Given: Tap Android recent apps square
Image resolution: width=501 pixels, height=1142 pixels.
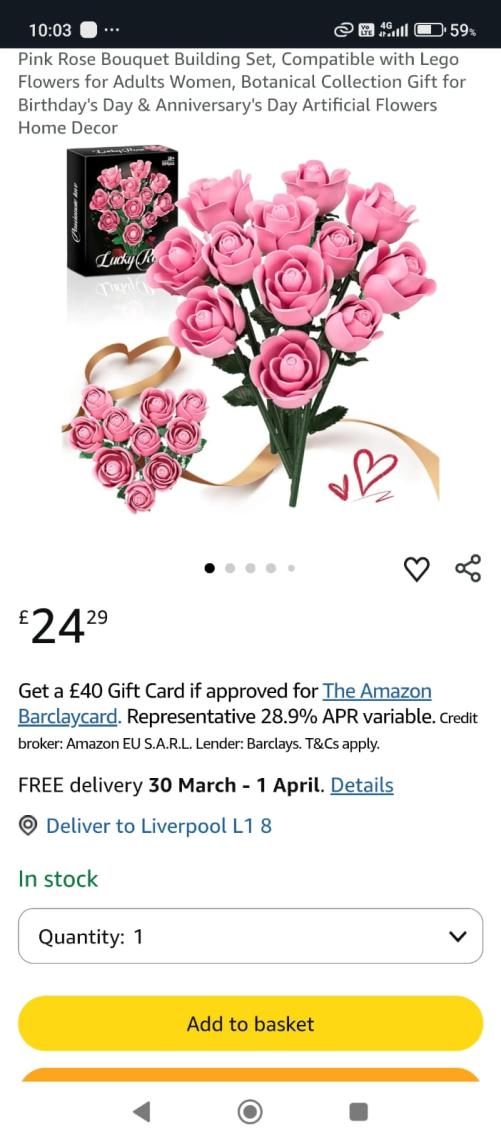Looking at the screenshot, I should (358, 1111).
